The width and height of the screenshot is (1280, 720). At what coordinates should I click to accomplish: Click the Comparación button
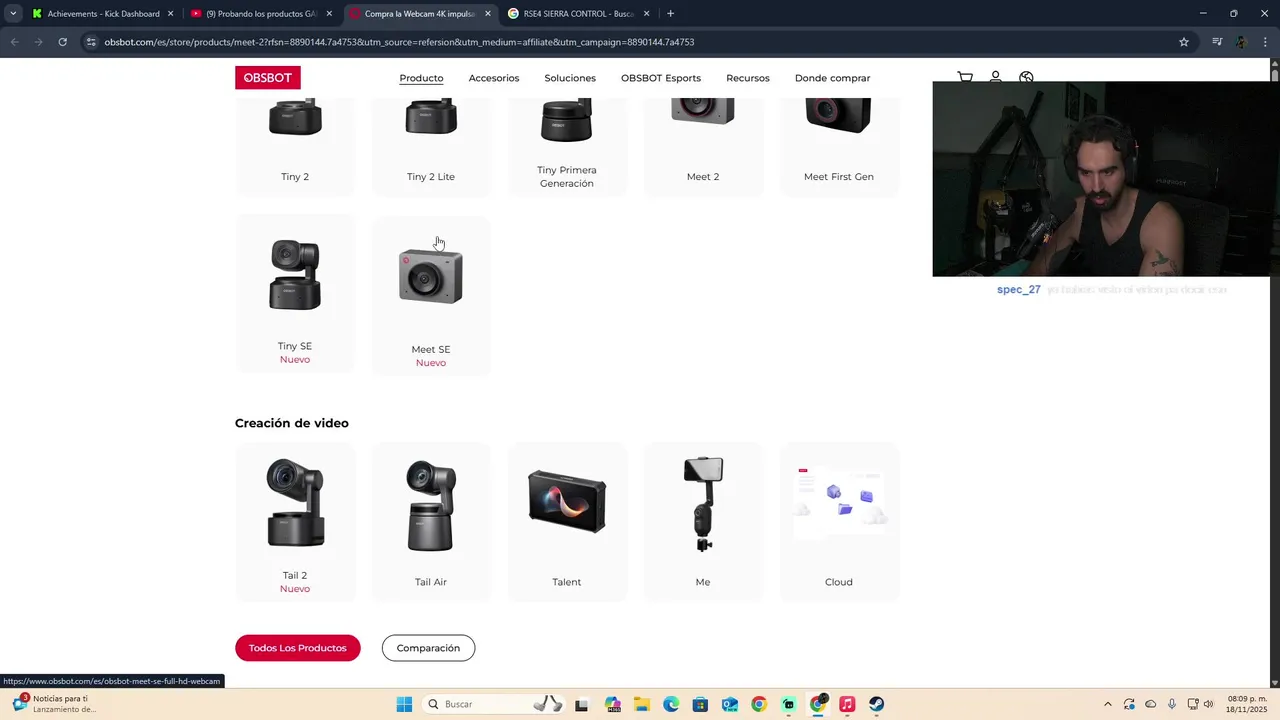pyautogui.click(x=428, y=648)
